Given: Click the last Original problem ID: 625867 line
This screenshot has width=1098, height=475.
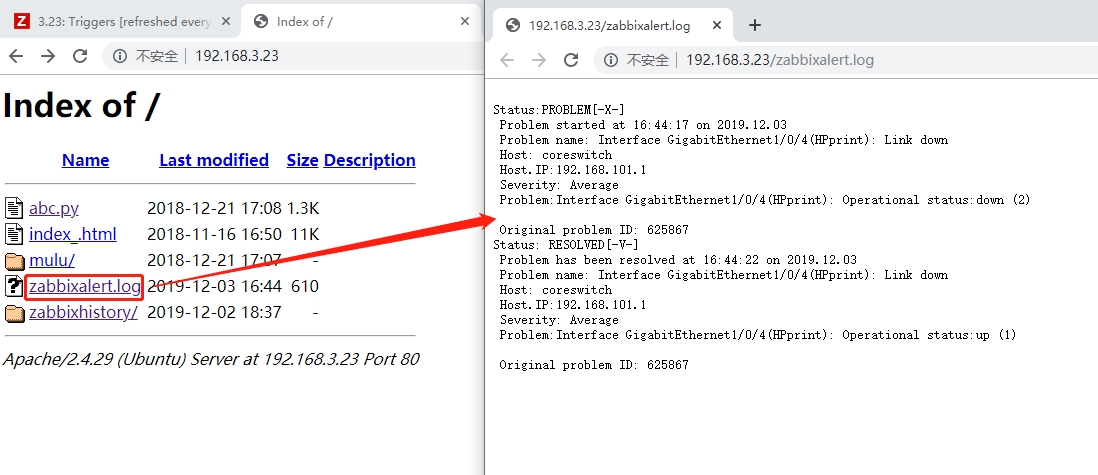Looking at the screenshot, I should [x=594, y=365].
